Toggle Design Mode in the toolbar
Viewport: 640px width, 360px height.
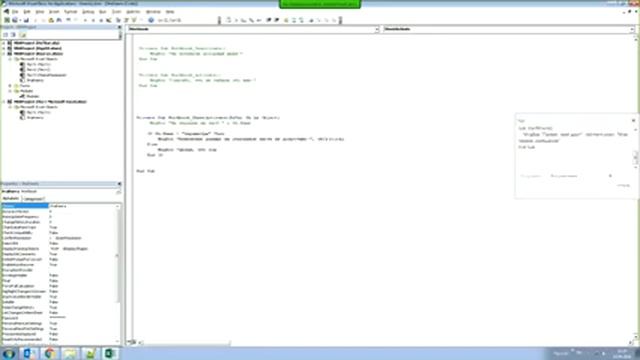point(109,20)
